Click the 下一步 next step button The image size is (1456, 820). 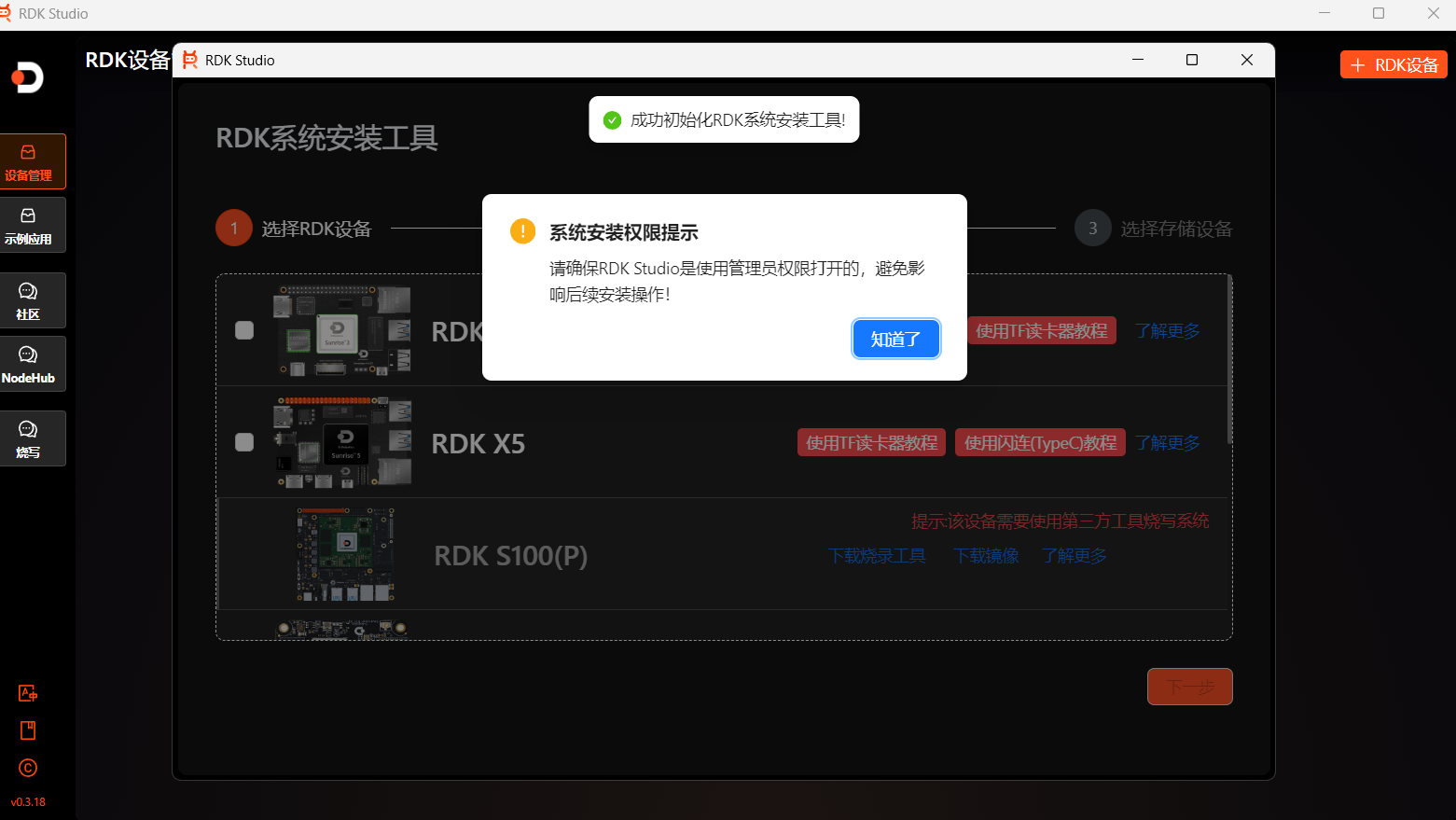tap(1190, 687)
